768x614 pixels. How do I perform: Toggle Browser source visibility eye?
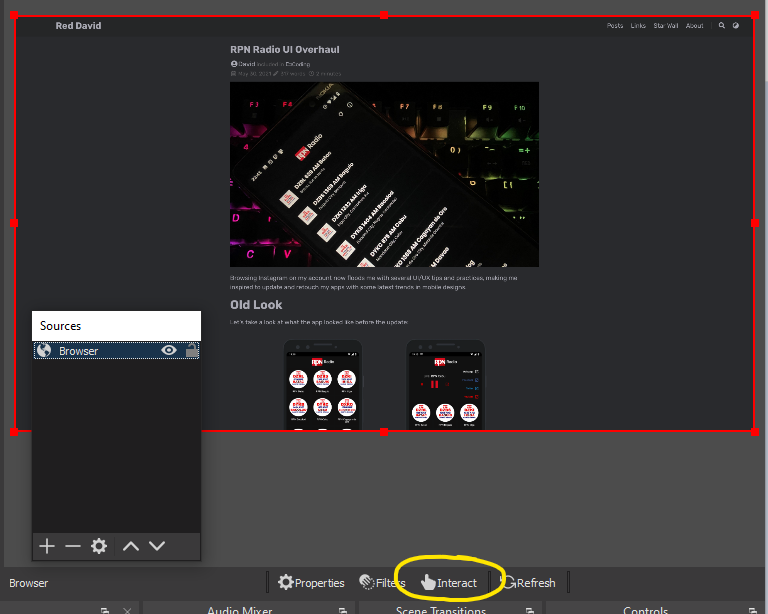tap(169, 350)
